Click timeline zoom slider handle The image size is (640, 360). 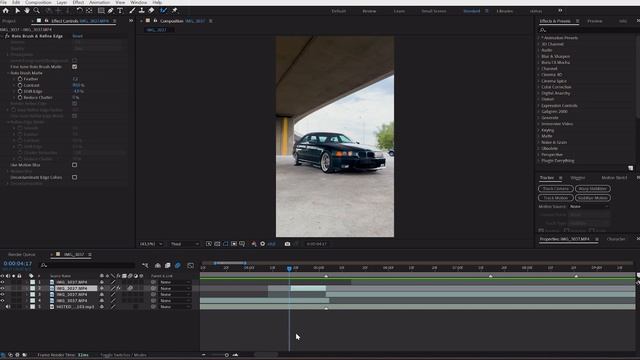pos(227,355)
